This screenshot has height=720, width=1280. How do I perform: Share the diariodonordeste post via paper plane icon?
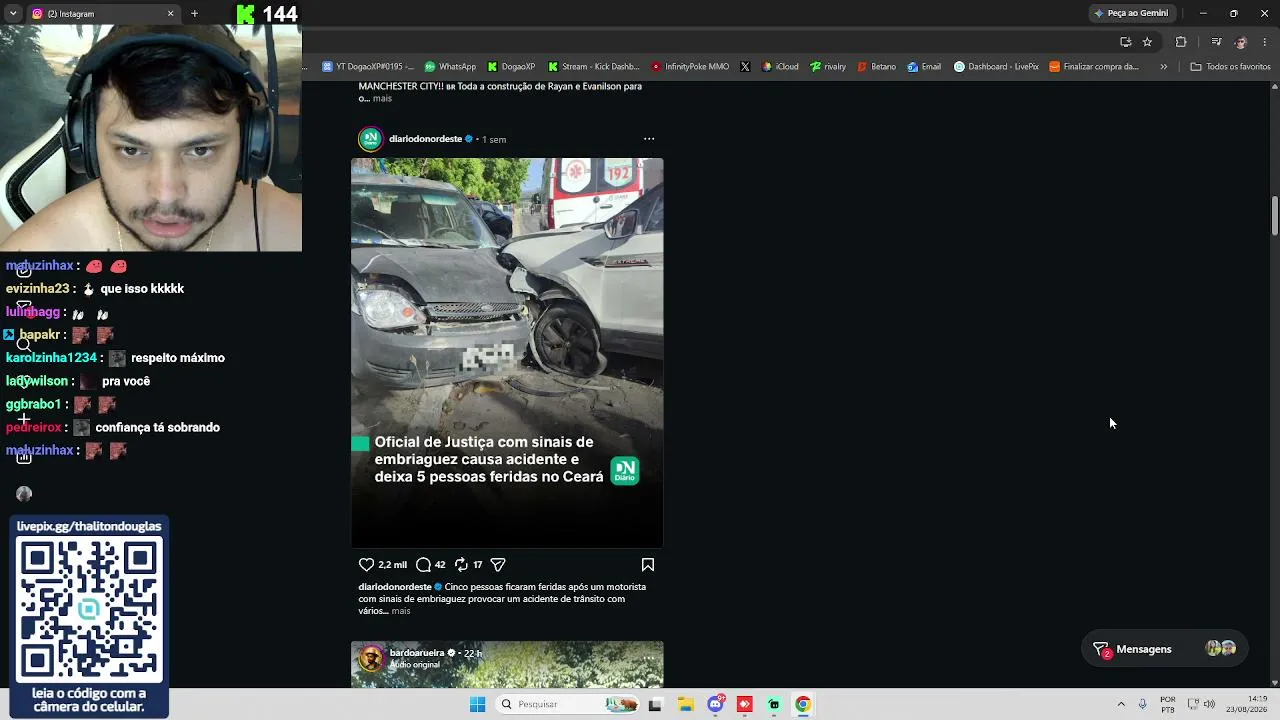tap(498, 564)
